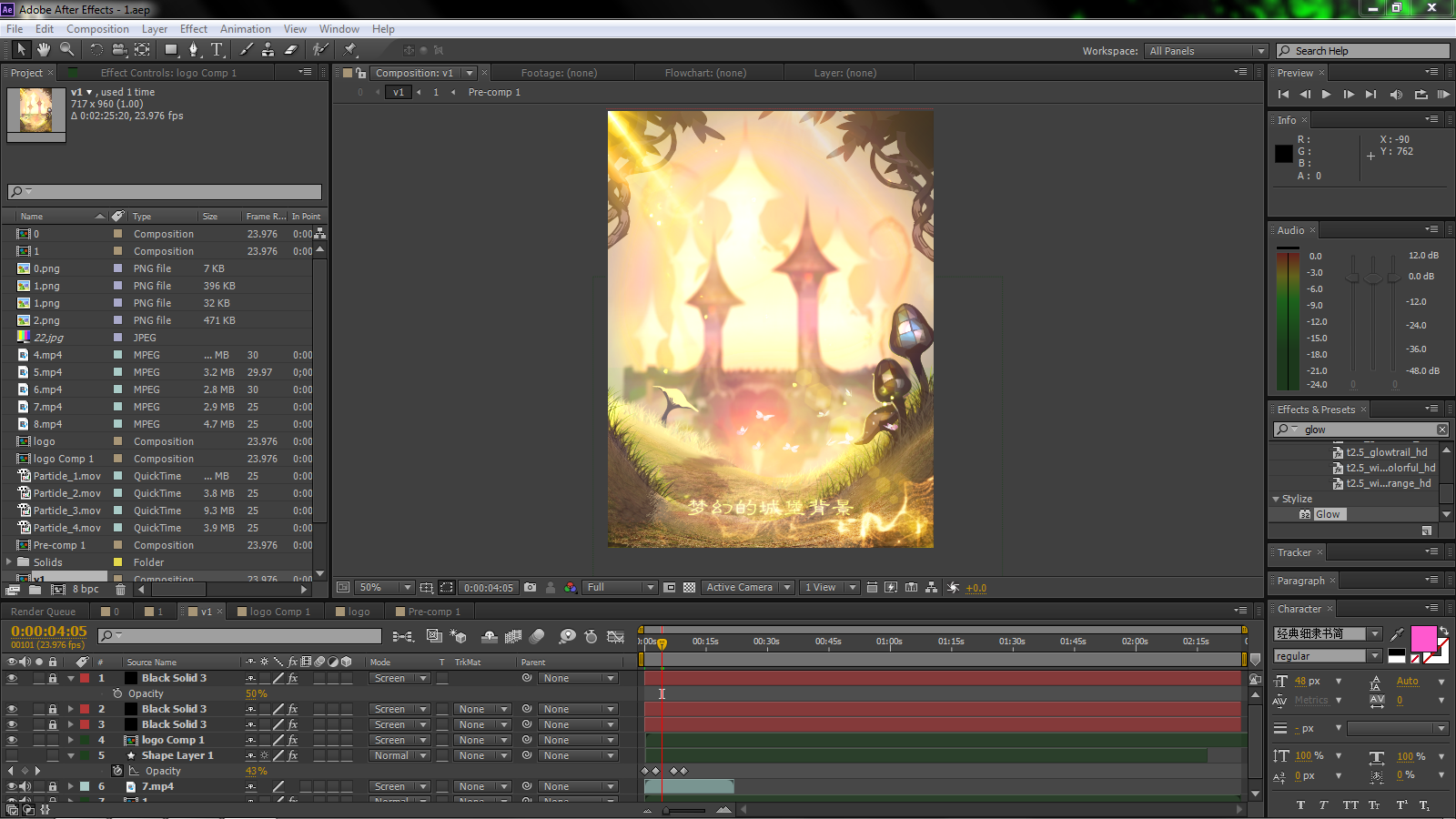Hide the logo Comp 1 layer
The height and width of the screenshot is (819, 1456).
[12, 741]
